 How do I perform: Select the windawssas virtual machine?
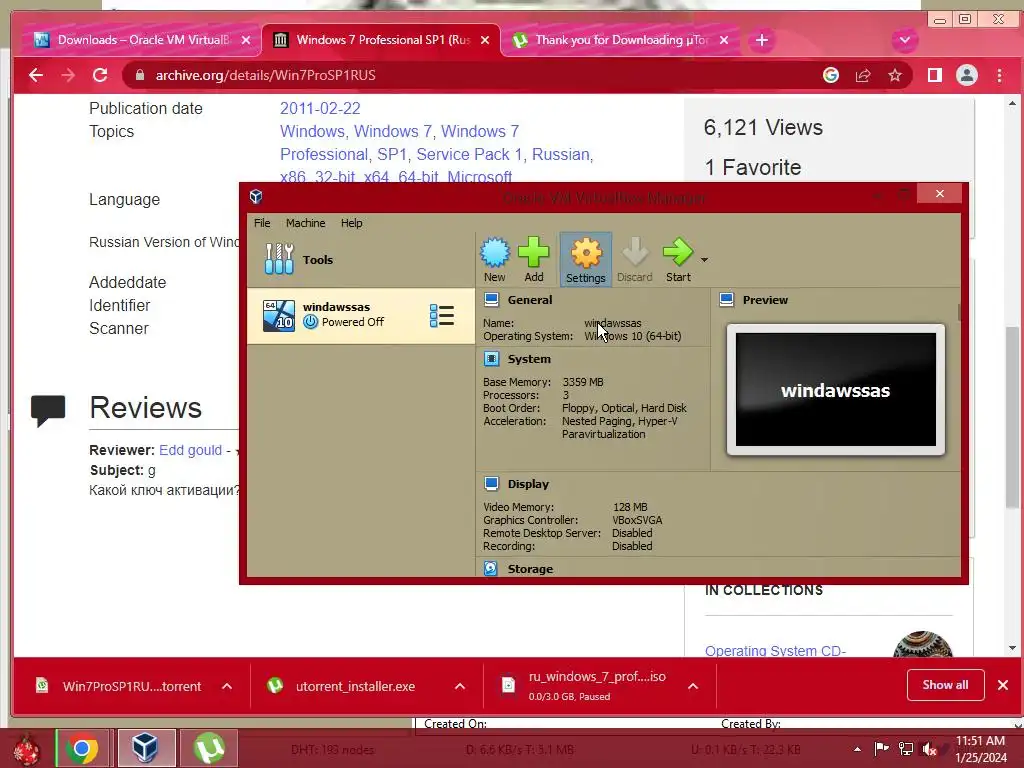(x=360, y=315)
